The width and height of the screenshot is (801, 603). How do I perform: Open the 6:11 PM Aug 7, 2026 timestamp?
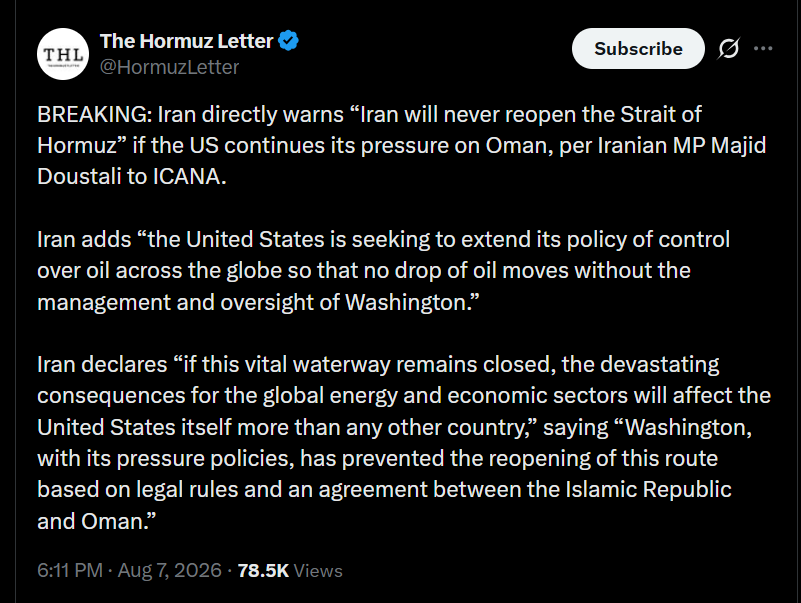pos(129,570)
